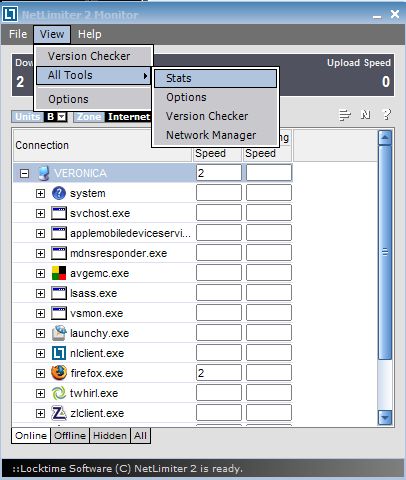
Task: Click the list lines toolbar icon
Action: click(x=345, y=115)
